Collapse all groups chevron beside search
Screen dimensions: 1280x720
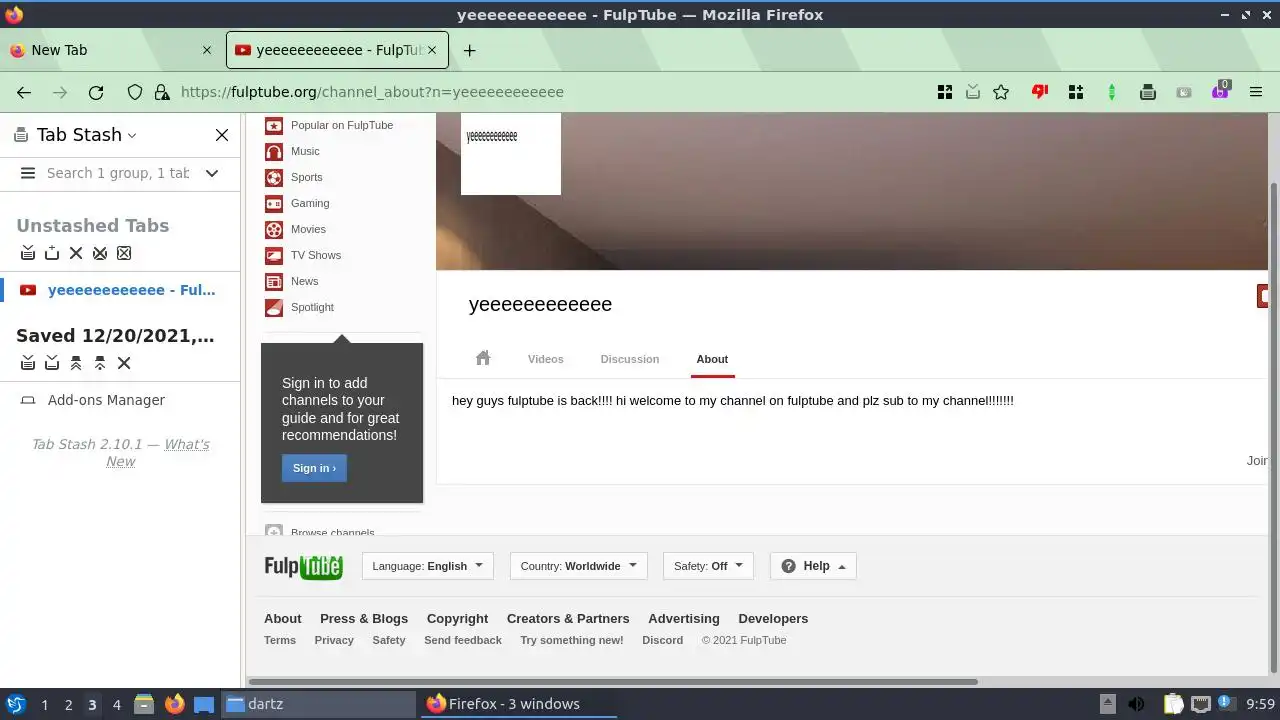[212, 173]
